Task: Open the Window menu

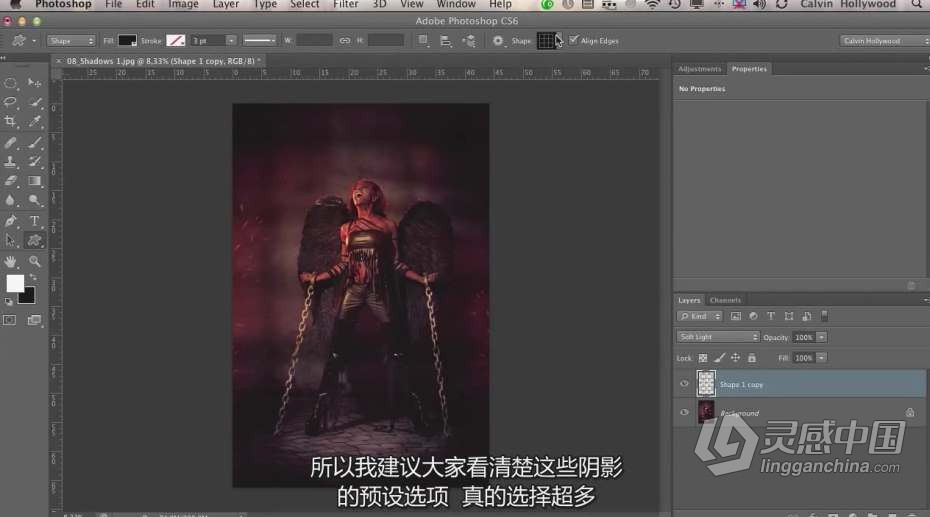Action: [456, 5]
